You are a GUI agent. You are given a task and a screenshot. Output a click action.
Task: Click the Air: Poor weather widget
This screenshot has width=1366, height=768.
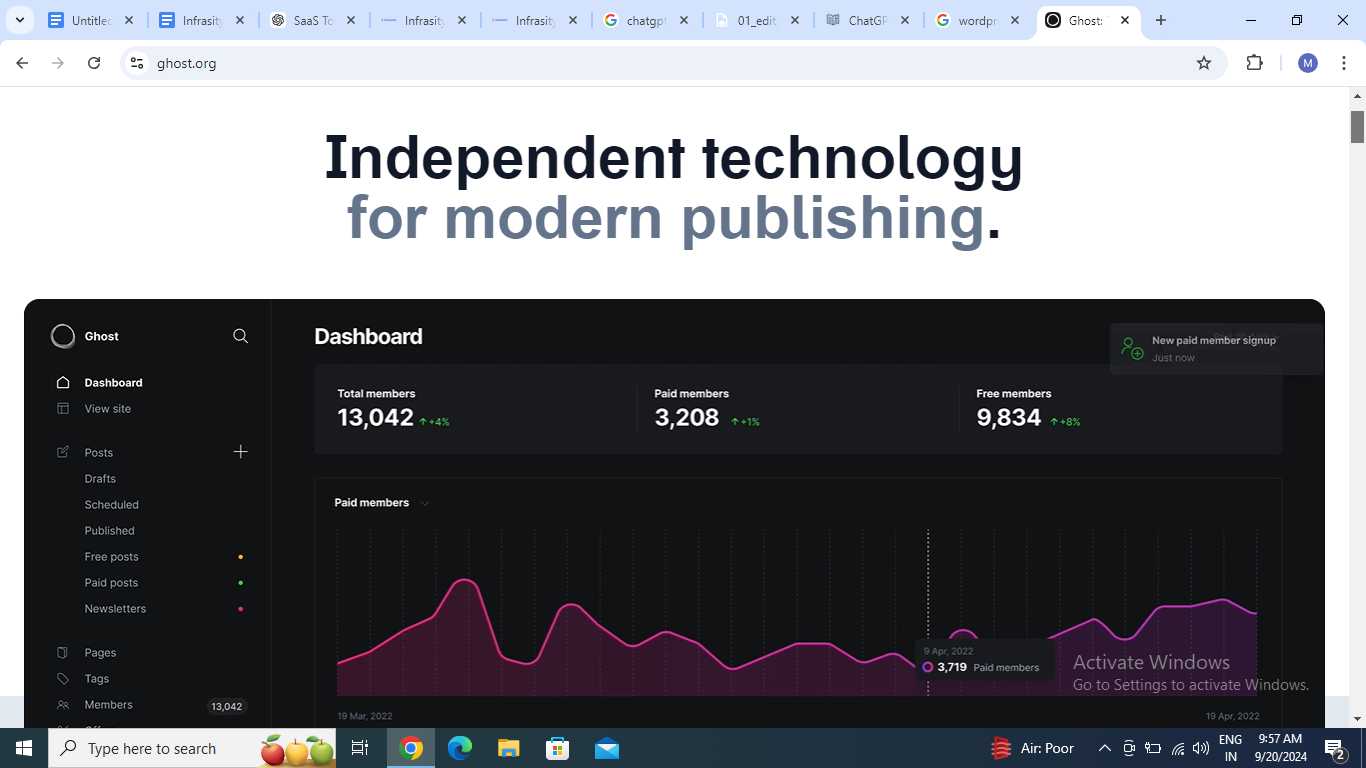[x=1033, y=748]
